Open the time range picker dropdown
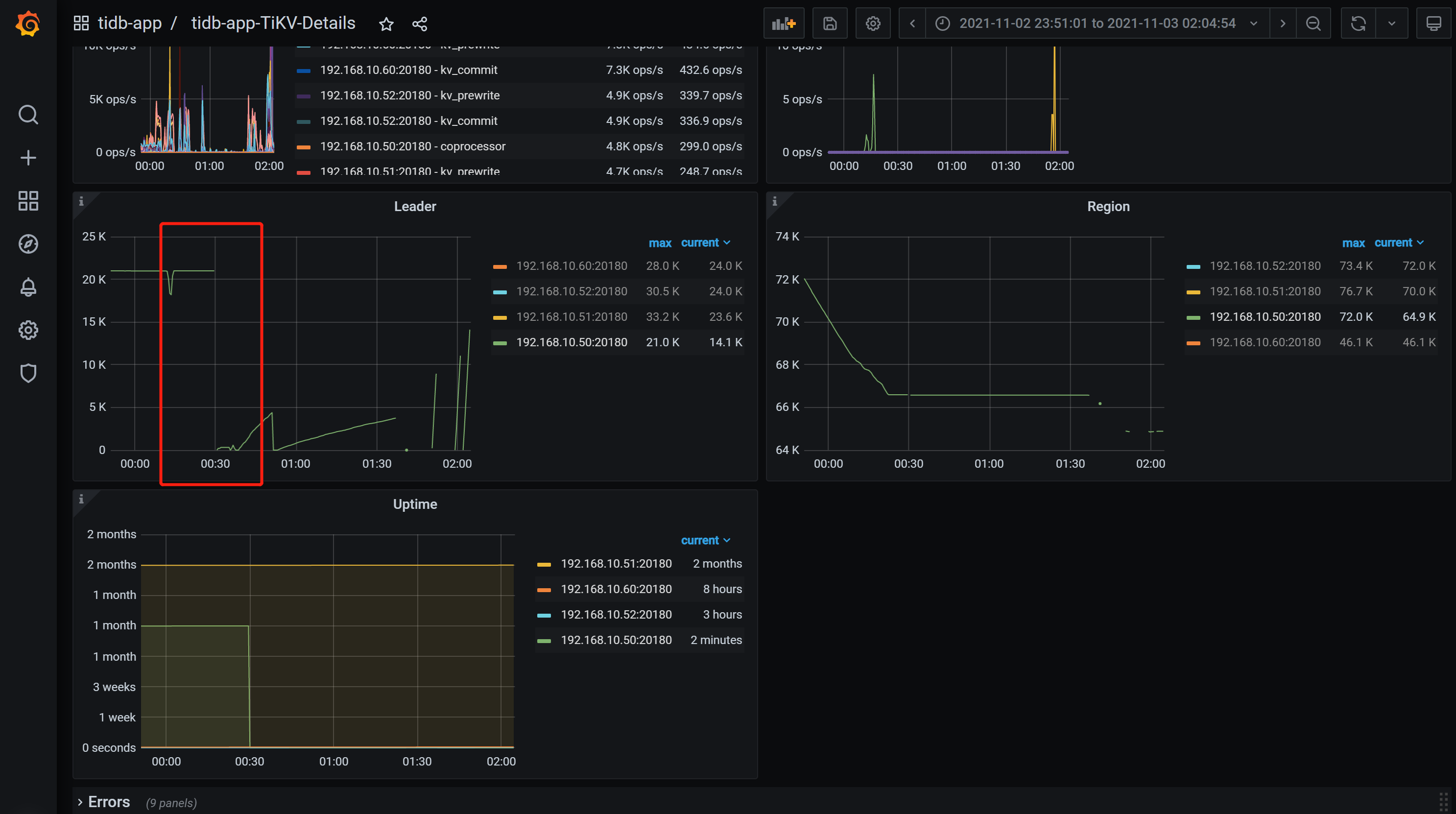 coord(1097,24)
